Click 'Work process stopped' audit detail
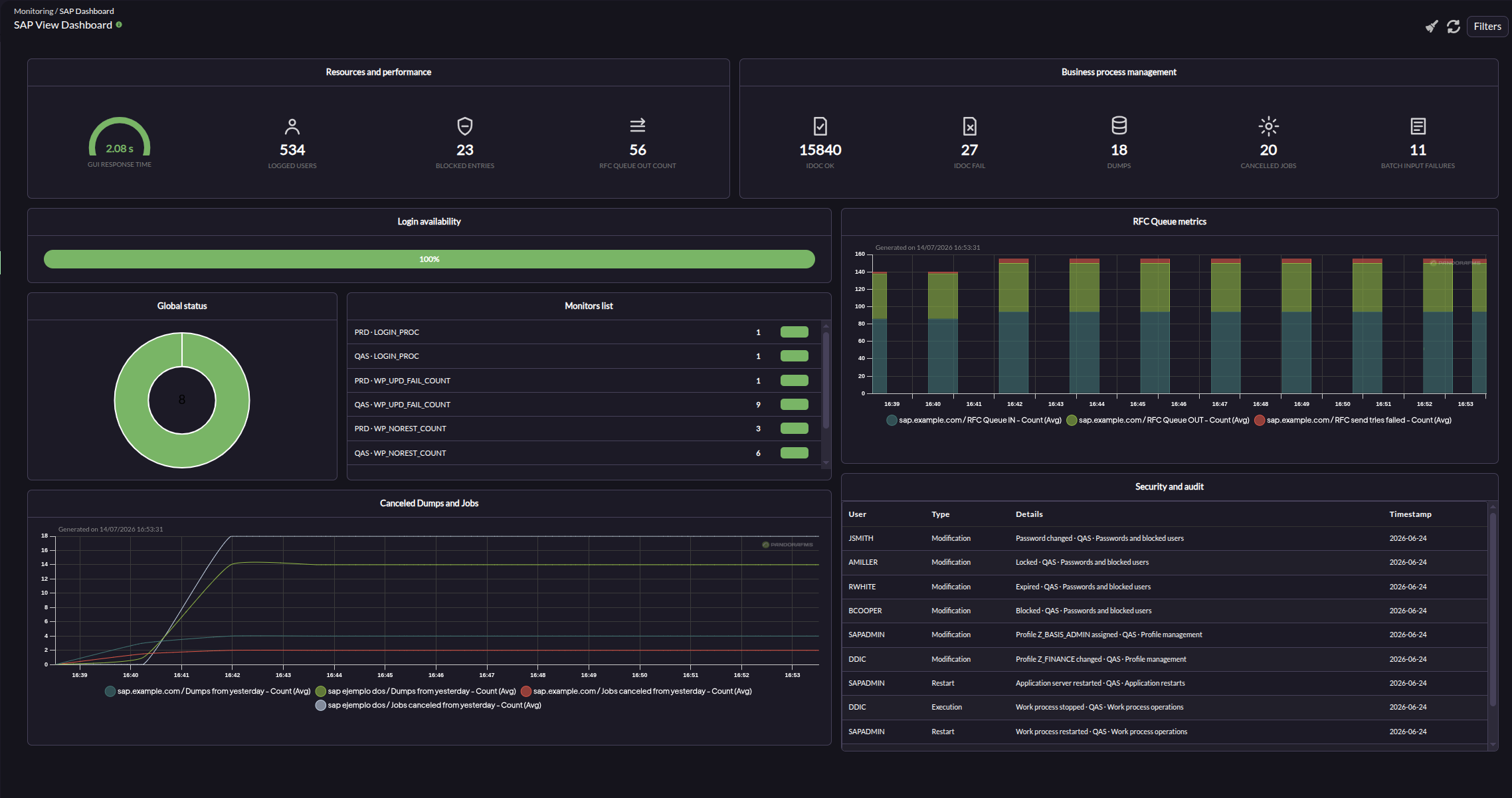Screen dimensions: 1512x798 1099,707
